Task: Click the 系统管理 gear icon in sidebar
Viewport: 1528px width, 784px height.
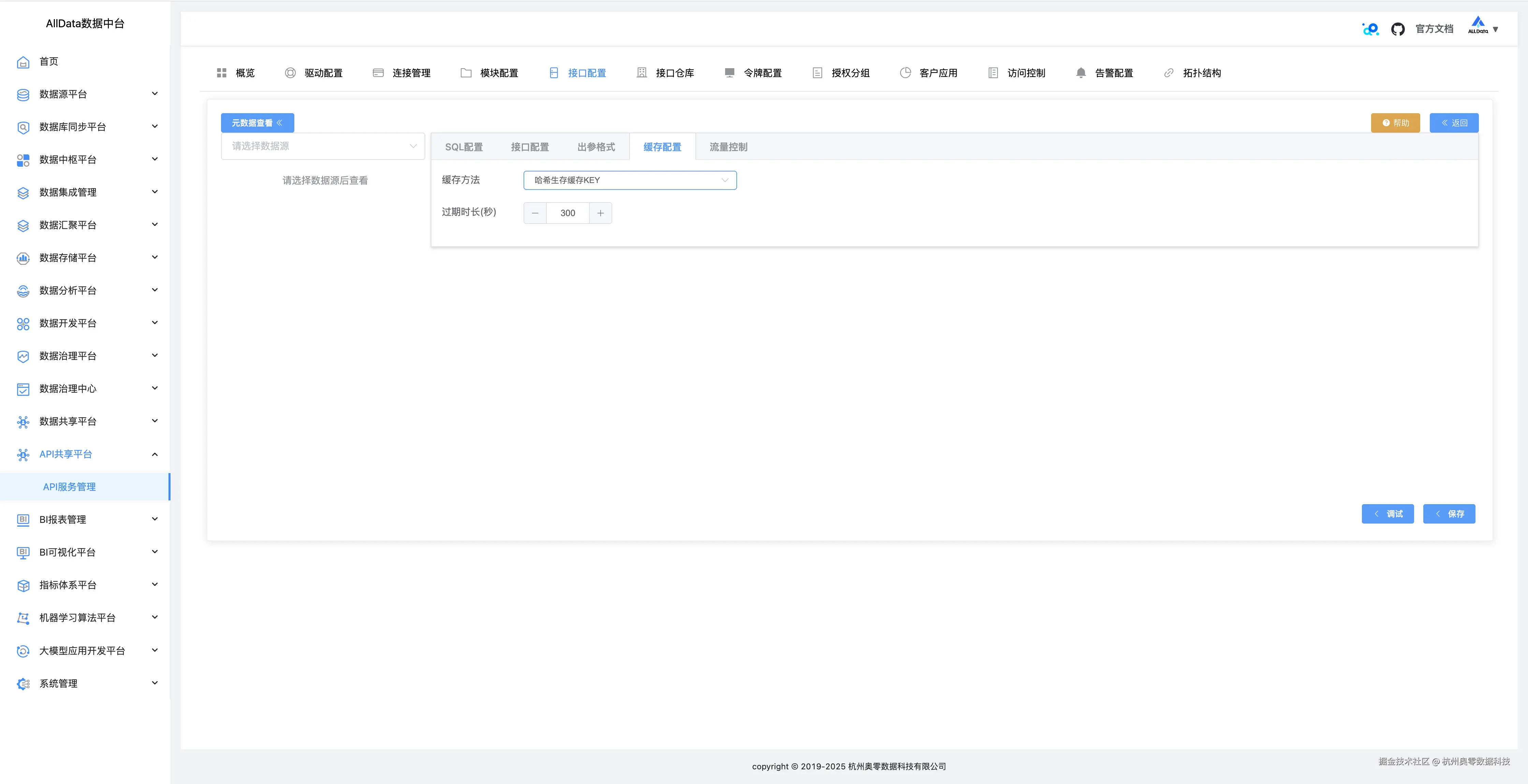Action: 23,684
